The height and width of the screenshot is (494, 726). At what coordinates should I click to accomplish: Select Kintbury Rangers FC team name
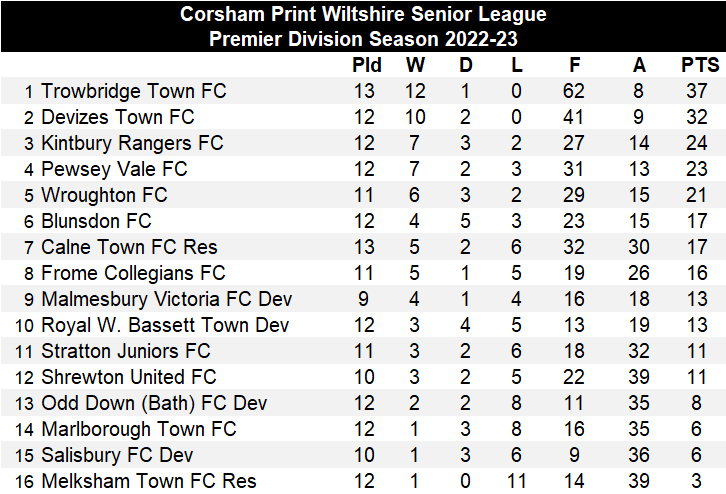131,143
